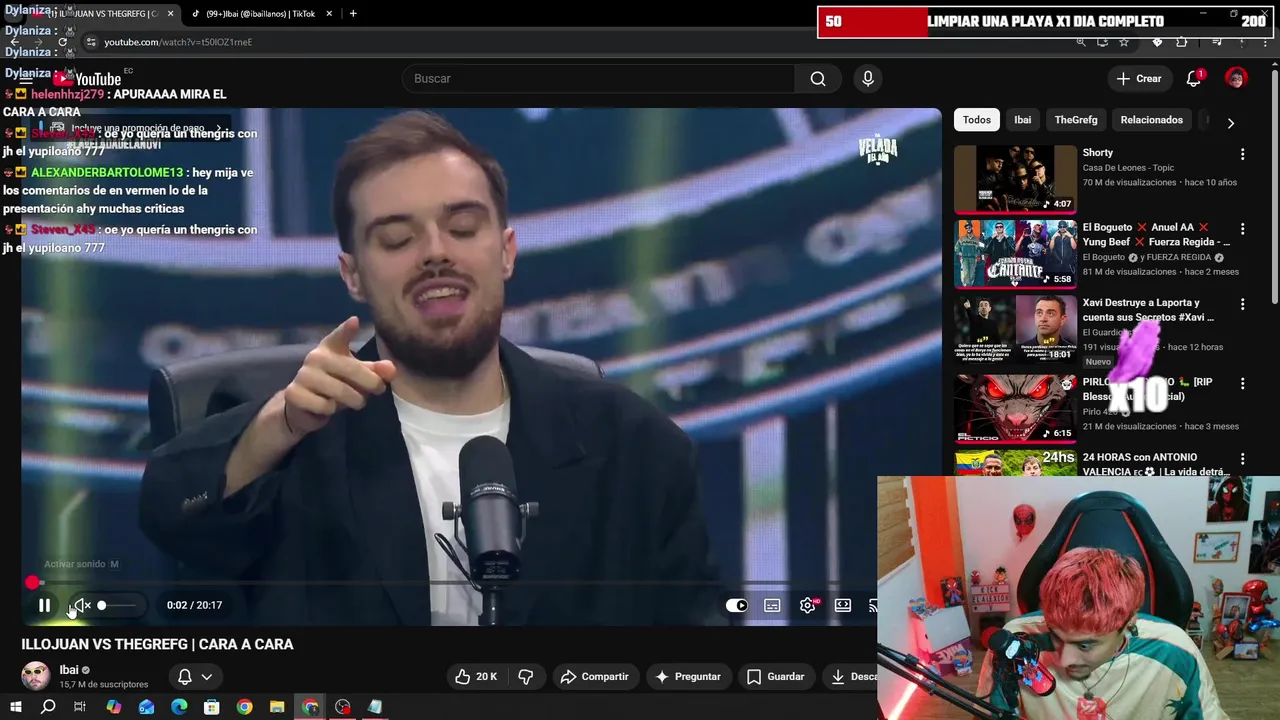Screen dimensions: 1280x720
Task: Open the YouTube logo home link
Action: [x=88, y=79]
